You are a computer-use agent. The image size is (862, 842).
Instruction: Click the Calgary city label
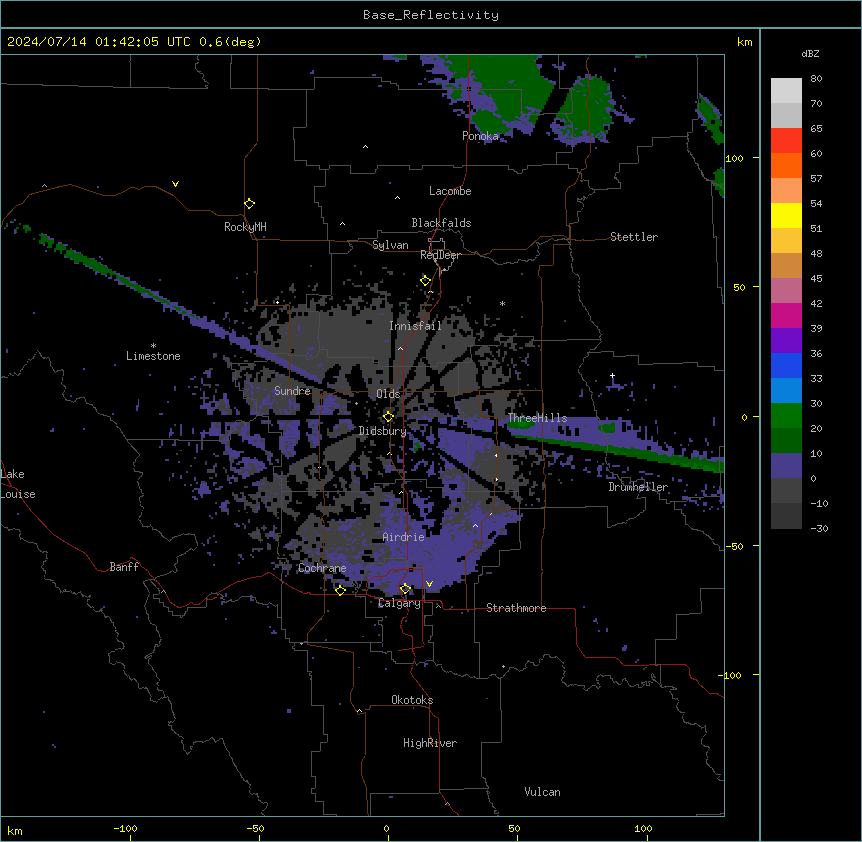click(400, 603)
